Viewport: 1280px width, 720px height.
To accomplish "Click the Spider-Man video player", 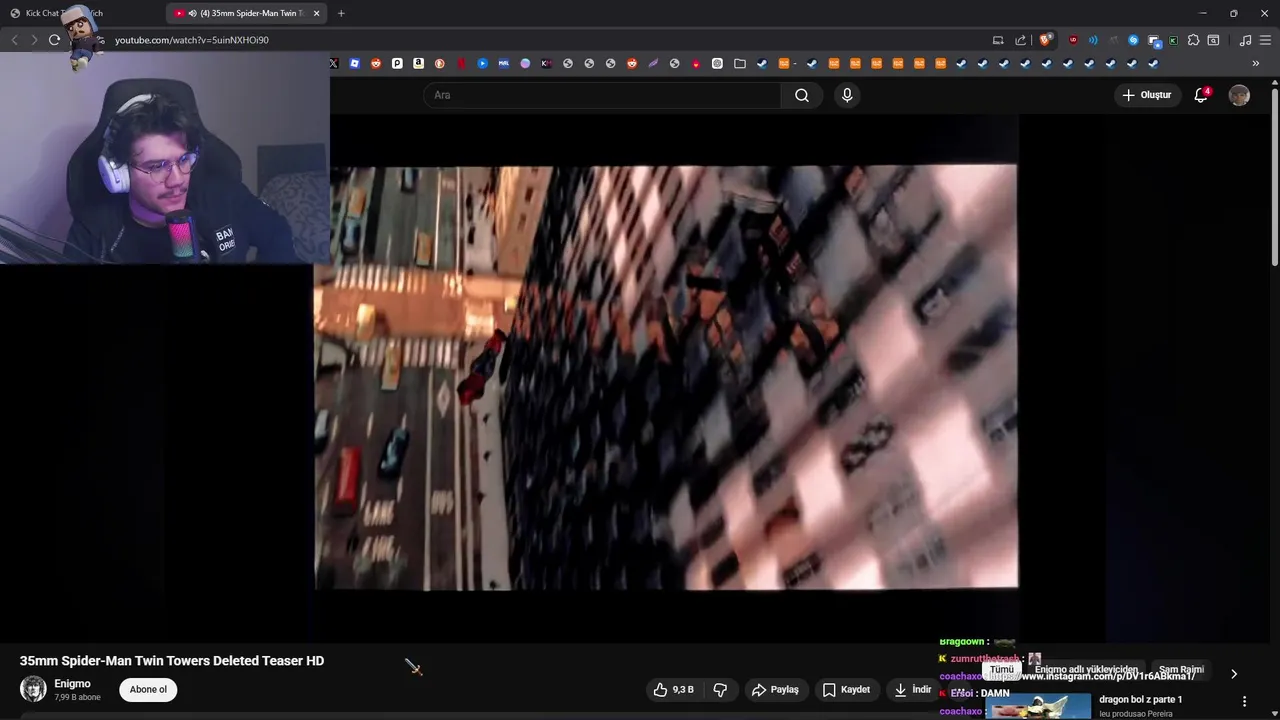I will point(666,377).
